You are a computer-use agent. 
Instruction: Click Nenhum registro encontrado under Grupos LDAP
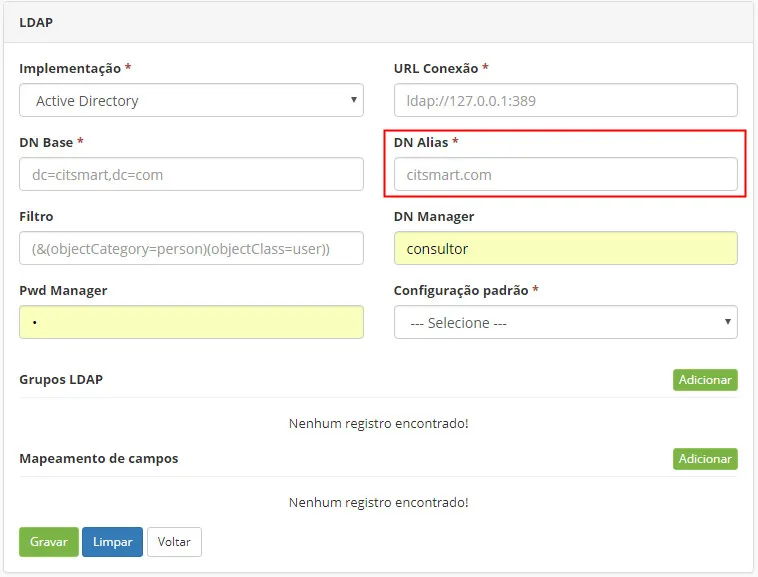379,423
